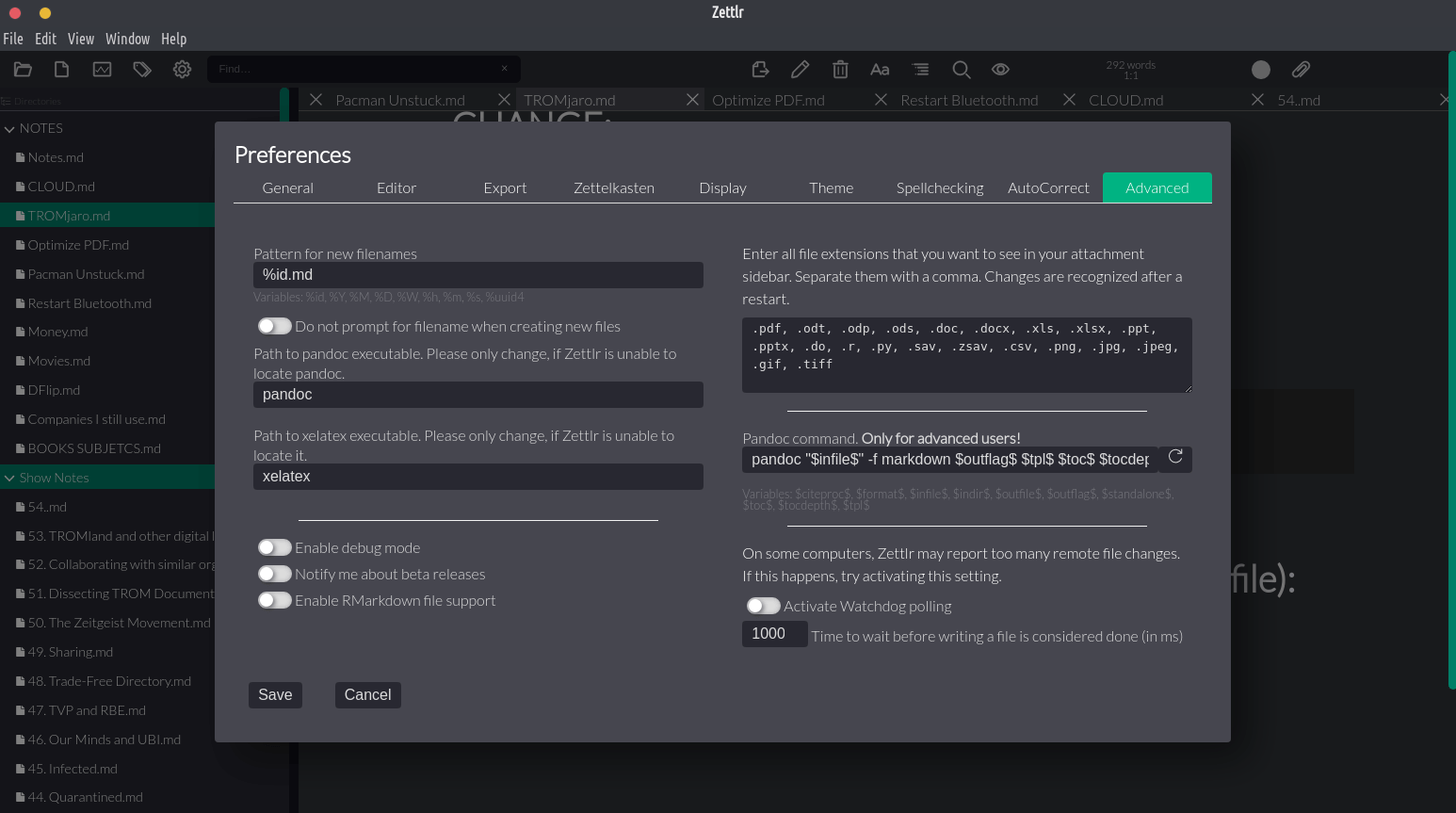The height and width of the screenshot is (813, 1456).
Task: Toggle Do not prompt for filename
Action: [x=274, y=326]
